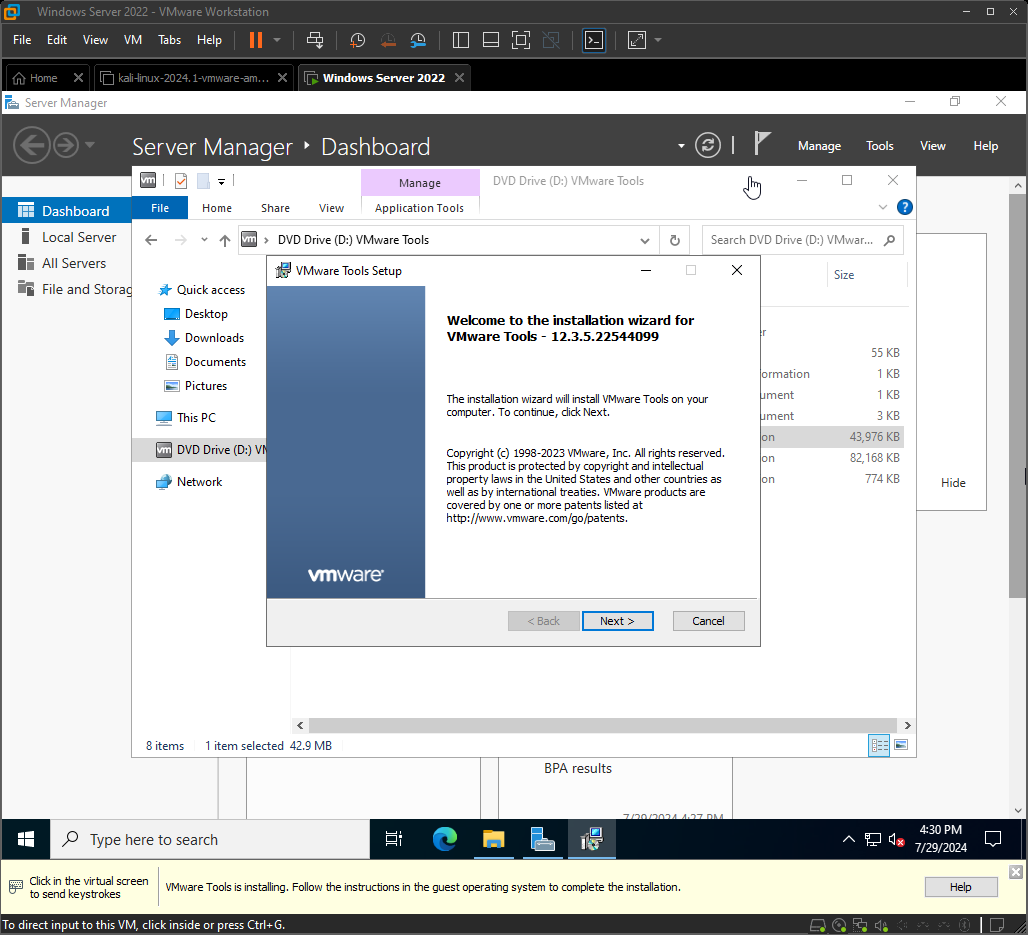Toggle the VMware library sidebar

coord(461,40)
